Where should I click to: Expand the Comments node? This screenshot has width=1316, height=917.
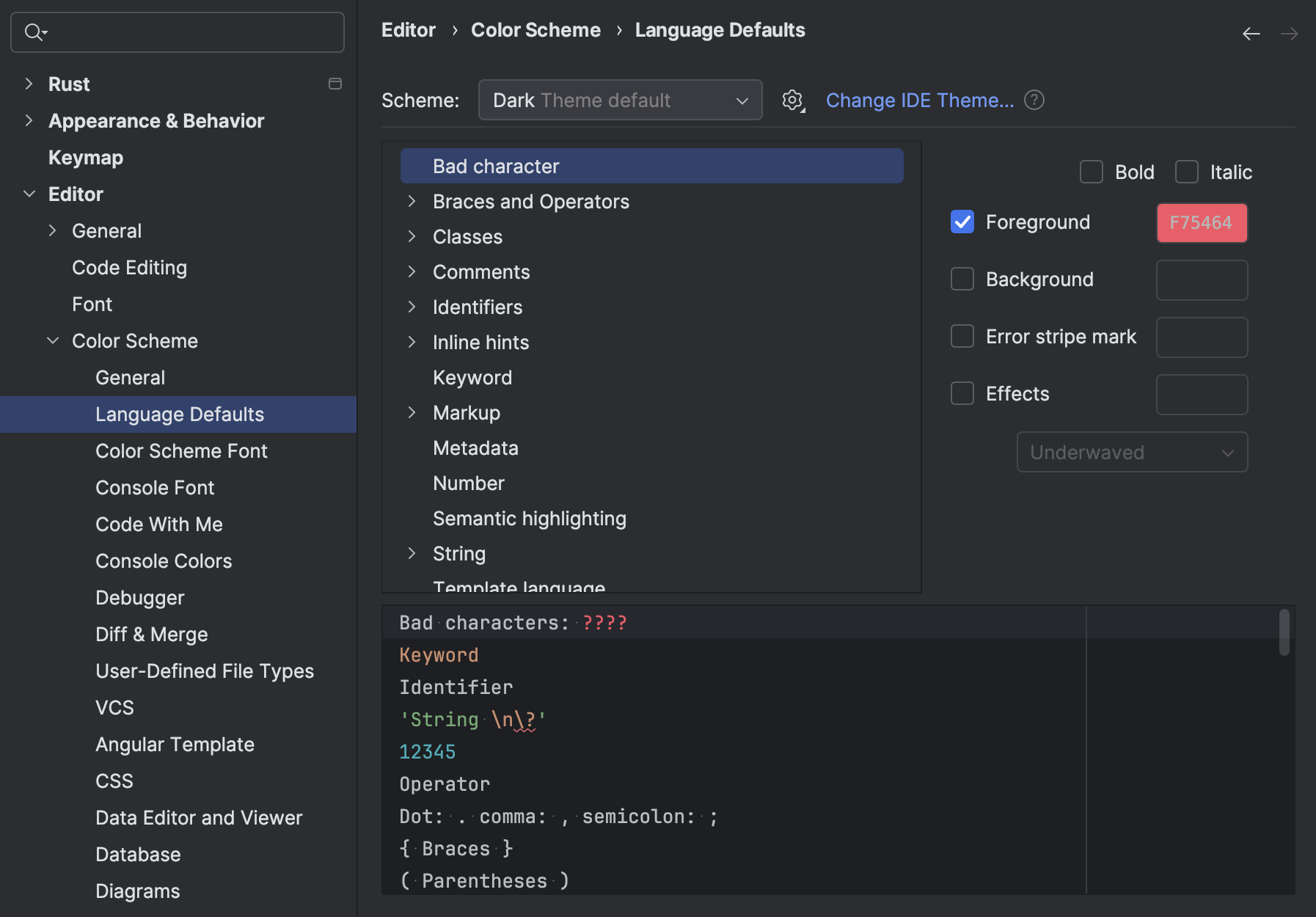412,272
